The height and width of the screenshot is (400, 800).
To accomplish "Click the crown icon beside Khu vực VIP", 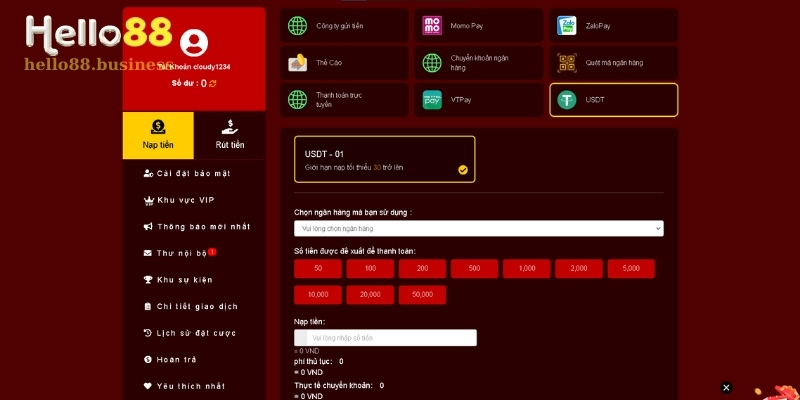I will click(x=148, y=201).
